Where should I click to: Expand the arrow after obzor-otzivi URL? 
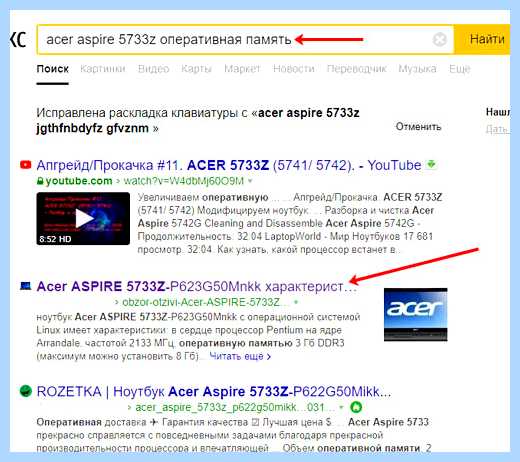[x=296, y=303]
